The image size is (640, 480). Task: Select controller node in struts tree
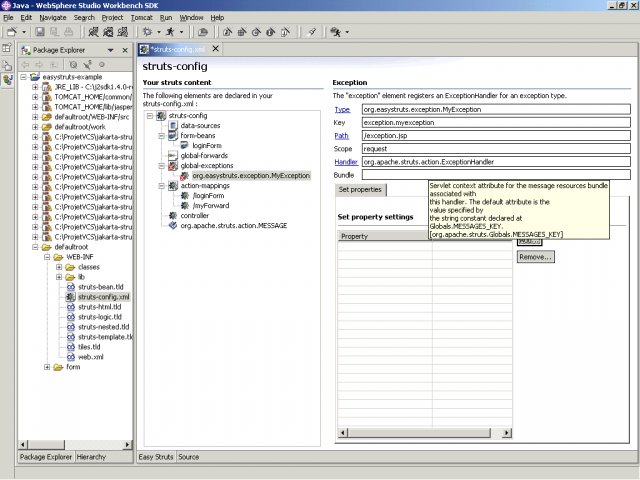pyautogui.click(x=195, y=216)
